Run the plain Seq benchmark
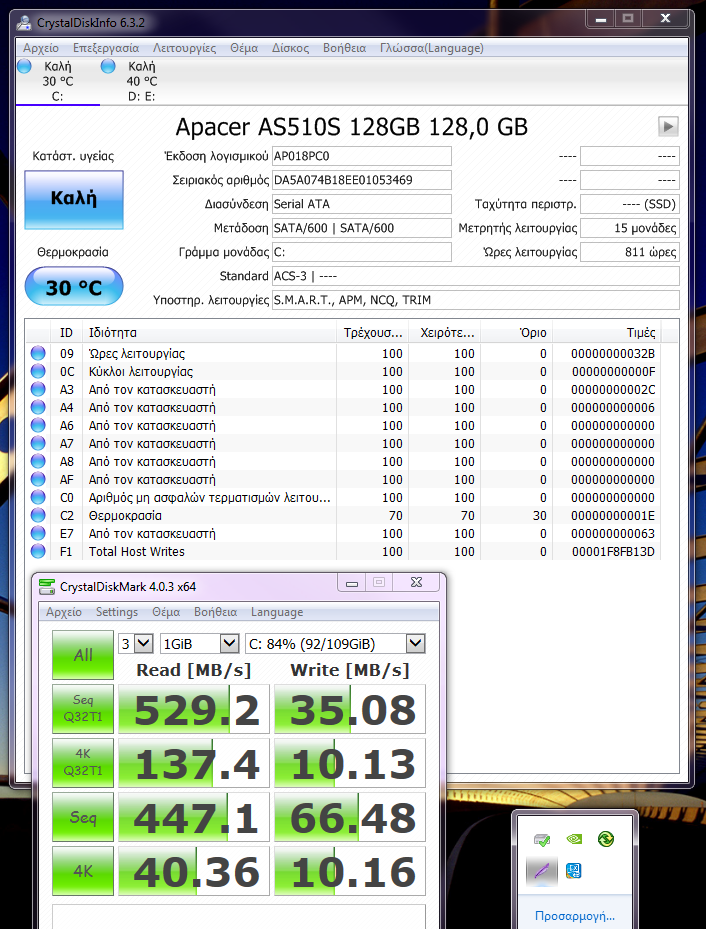 pos(83,817)
